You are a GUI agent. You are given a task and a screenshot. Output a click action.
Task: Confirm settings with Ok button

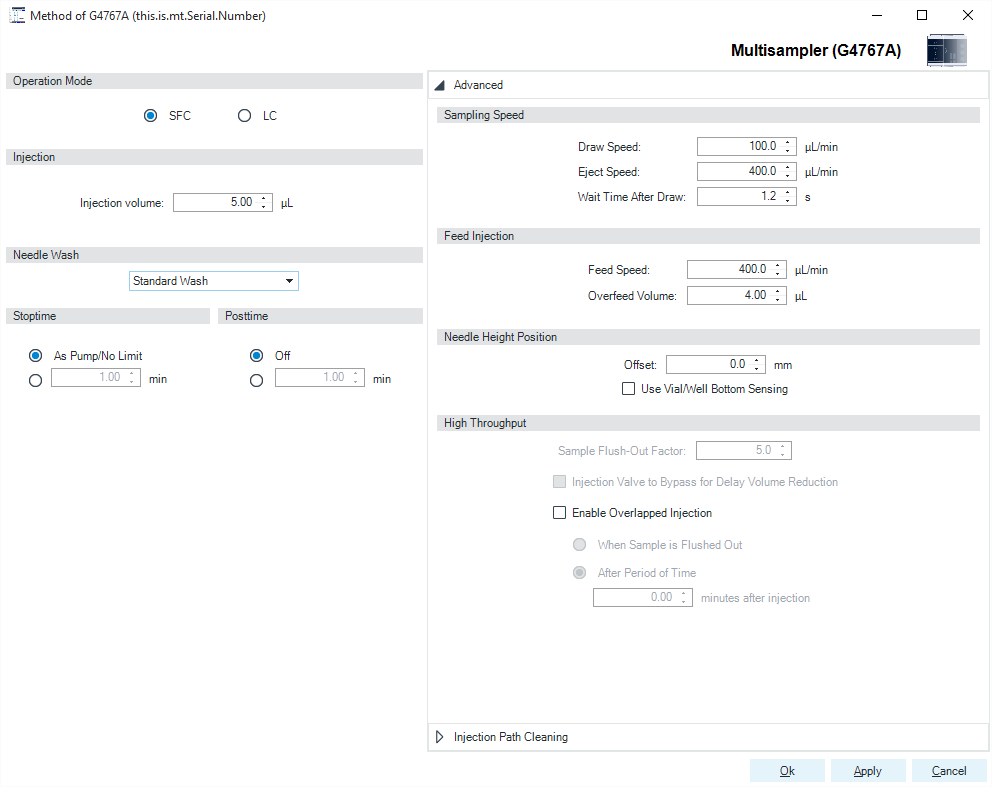click(x=787, y=770)
